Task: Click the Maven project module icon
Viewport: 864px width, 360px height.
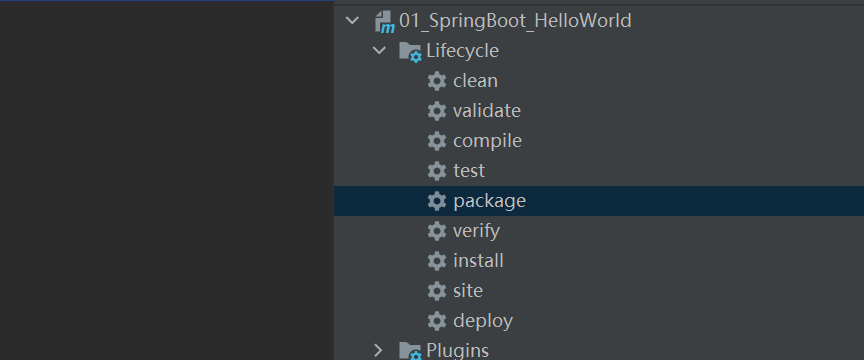Action: click(x=385, y=22)
